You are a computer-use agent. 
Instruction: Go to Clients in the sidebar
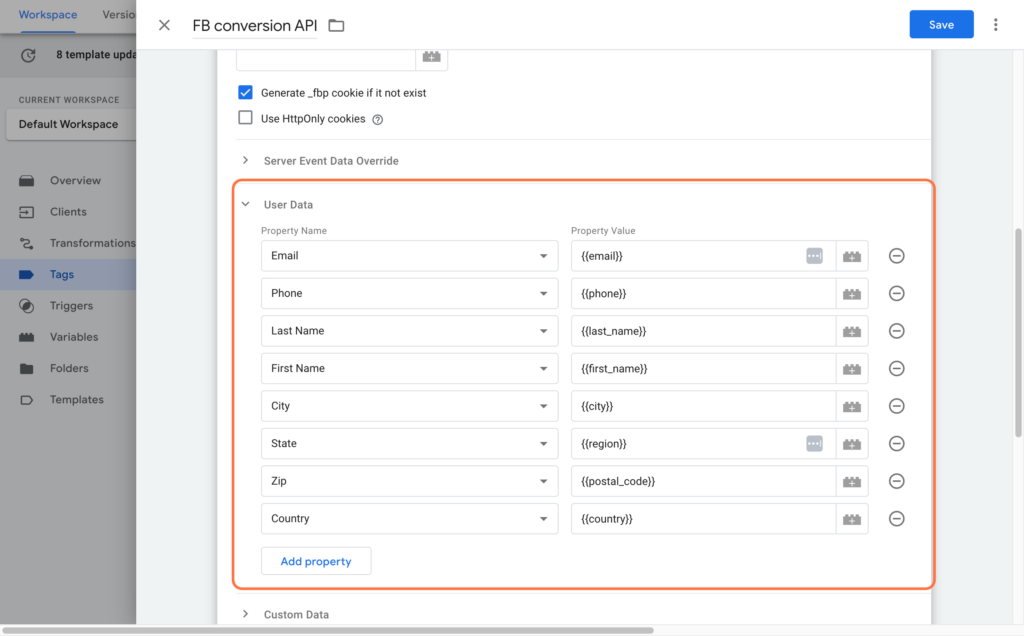[68, 212]
